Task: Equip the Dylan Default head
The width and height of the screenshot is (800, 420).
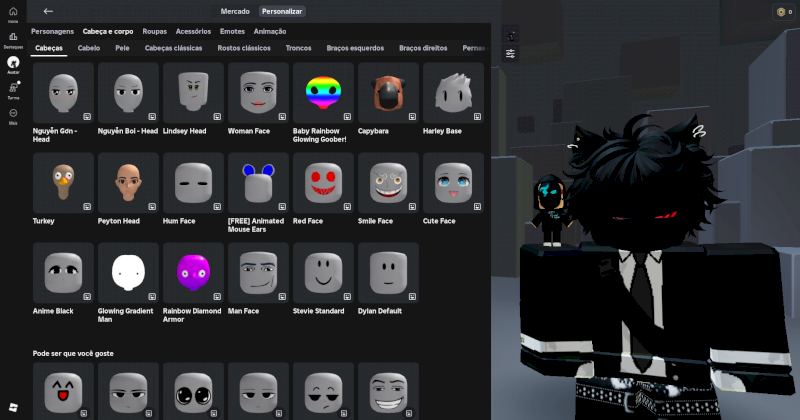Action: point(388,273)
